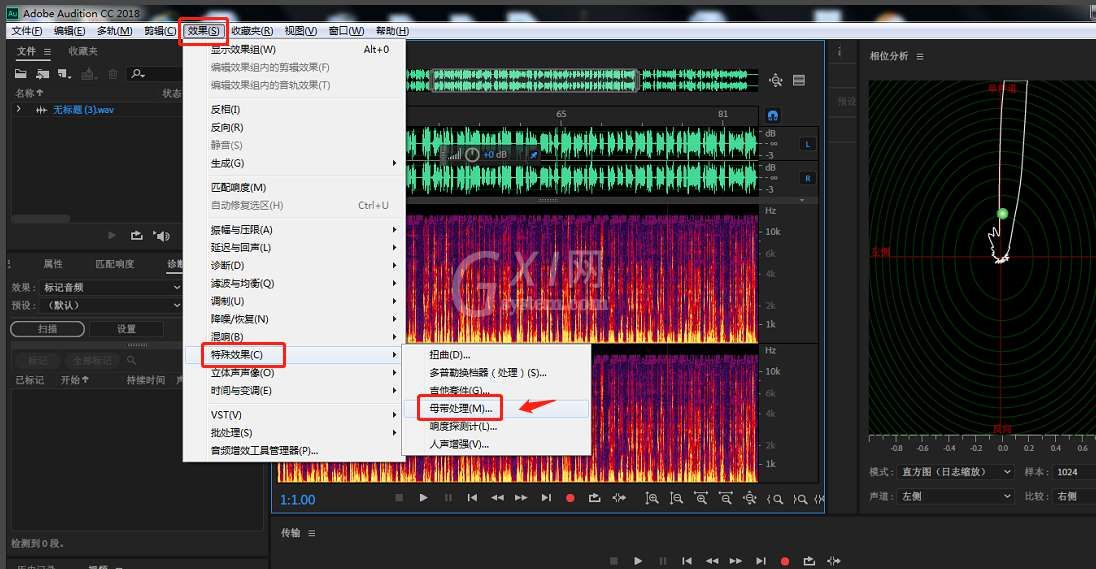1096x569 pixels.
Task: Click the 扫描 button
Action: 48,329
